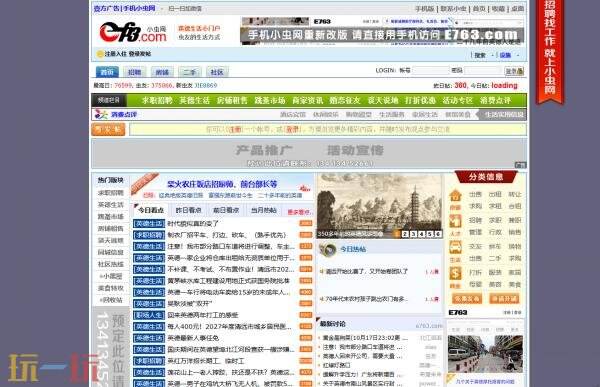600x387 pixels.
Task: Click the right orange button below 分类信息
Action: [504, 299]
